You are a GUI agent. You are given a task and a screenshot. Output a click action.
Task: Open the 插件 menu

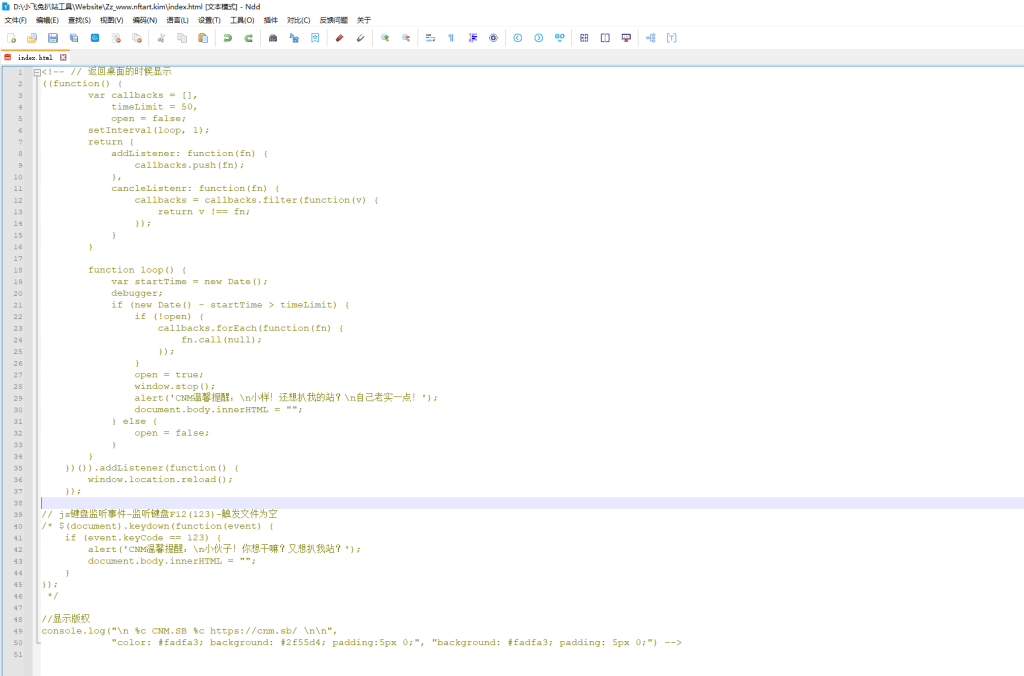(x=270, y=20)
